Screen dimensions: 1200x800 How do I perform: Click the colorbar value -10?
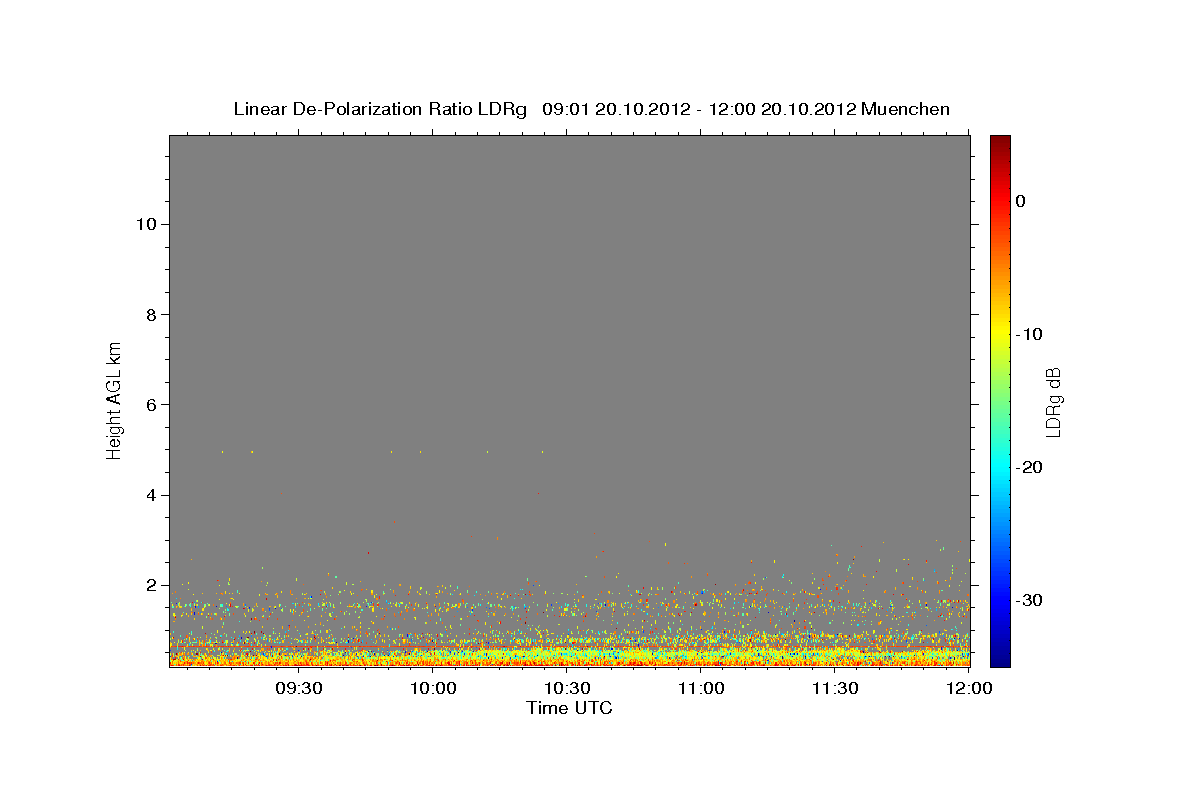point(1029,334)
